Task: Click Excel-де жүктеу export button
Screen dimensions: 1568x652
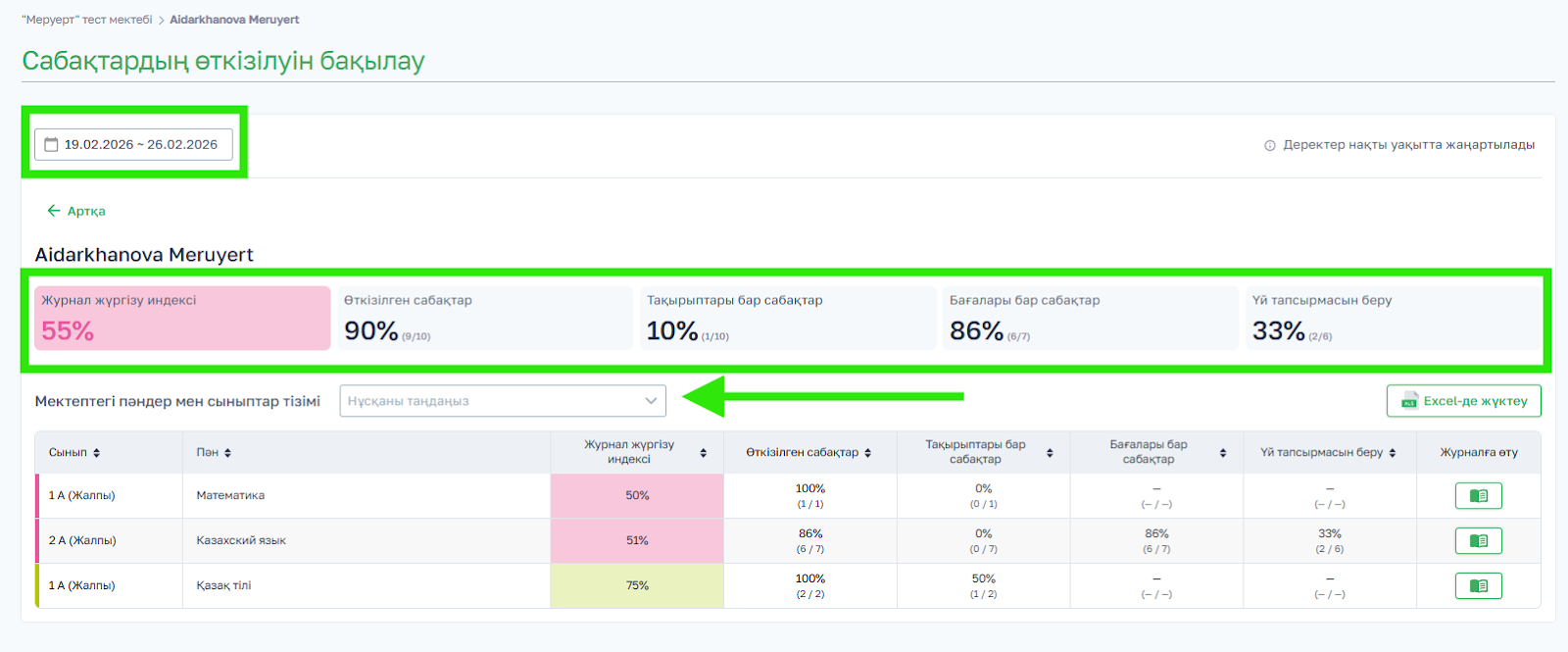Action: 1463,401
